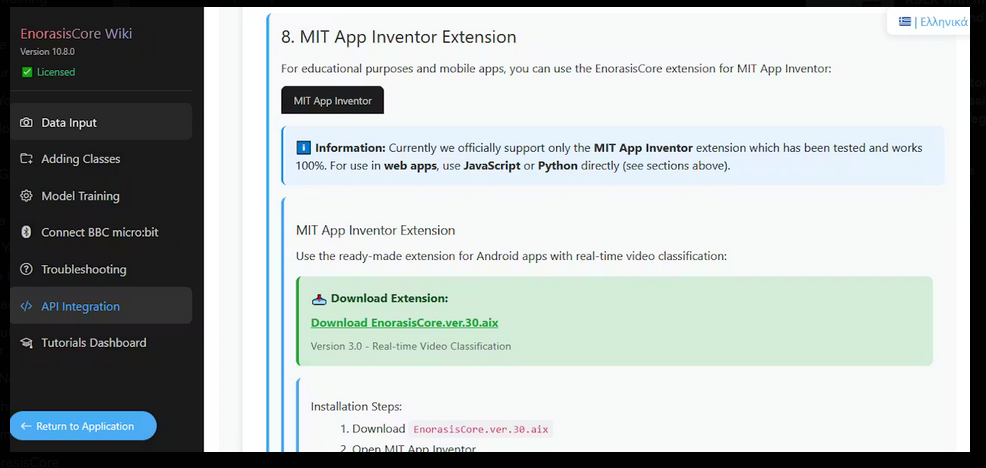Click the Installation Steps: heading

point(356,406)
